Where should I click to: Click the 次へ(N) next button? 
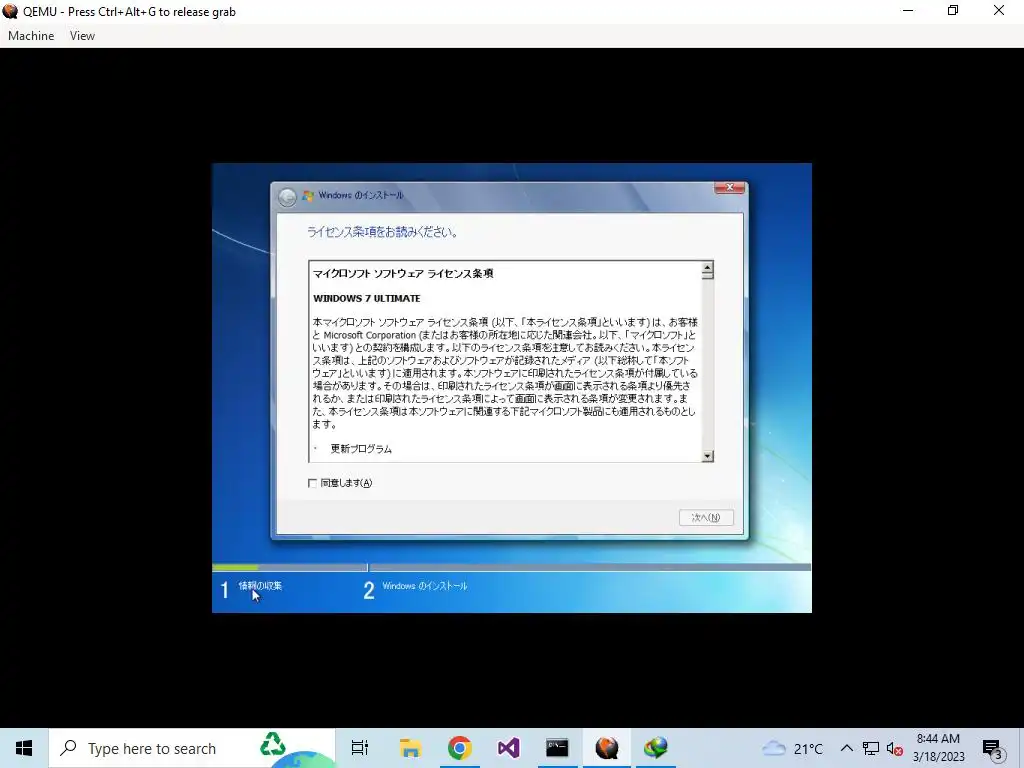coord(706,517)
